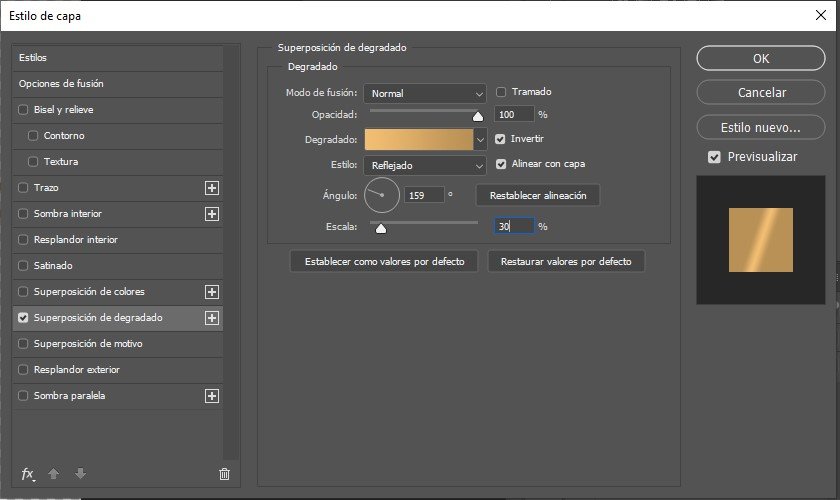Viewport: 840px width, 500px height.
Task: Add another Sombra interior effect with plus icon
Action: click(x=211, y=214)
